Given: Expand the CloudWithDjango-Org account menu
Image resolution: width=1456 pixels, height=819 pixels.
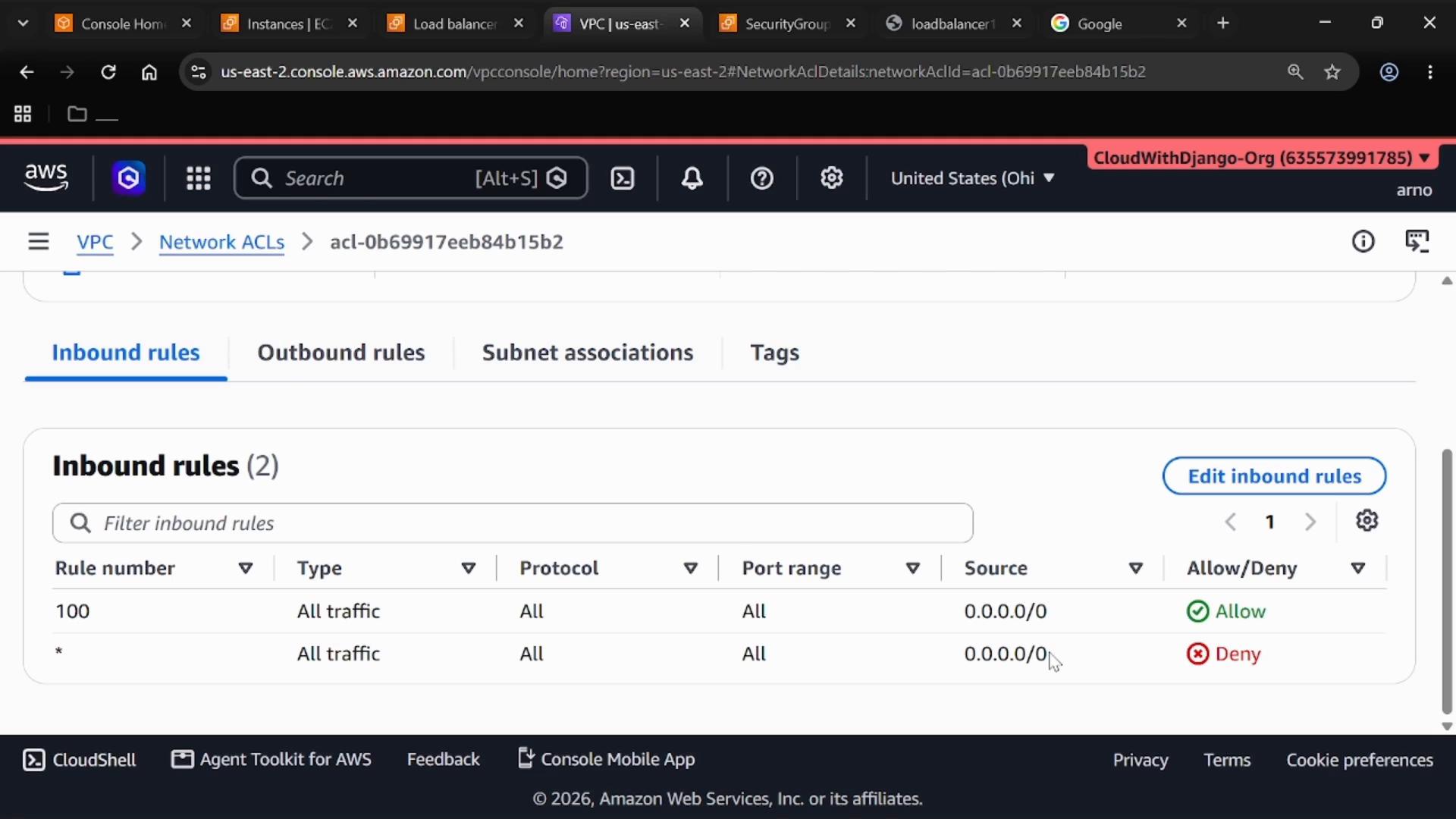Looking at the screenshot, I should click(1262, 158).
